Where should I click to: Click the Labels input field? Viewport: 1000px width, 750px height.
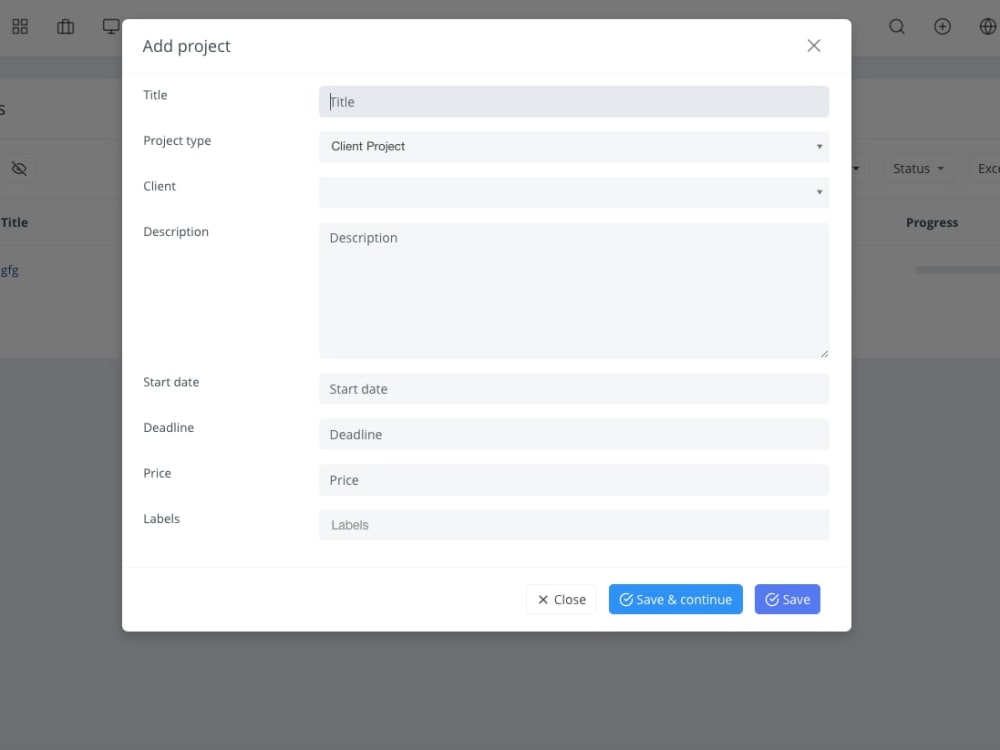click(x=574, y=524)
